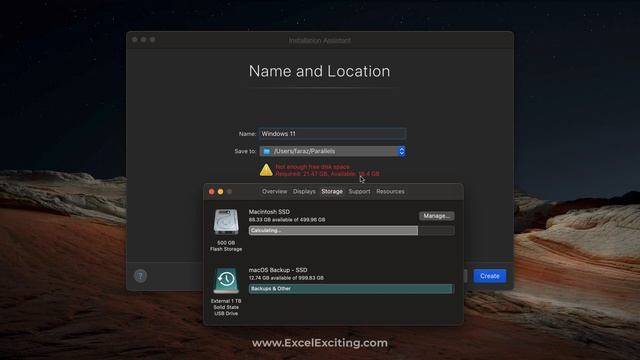Click the Create button in Installation Assistant

click(x=490, y=276)
